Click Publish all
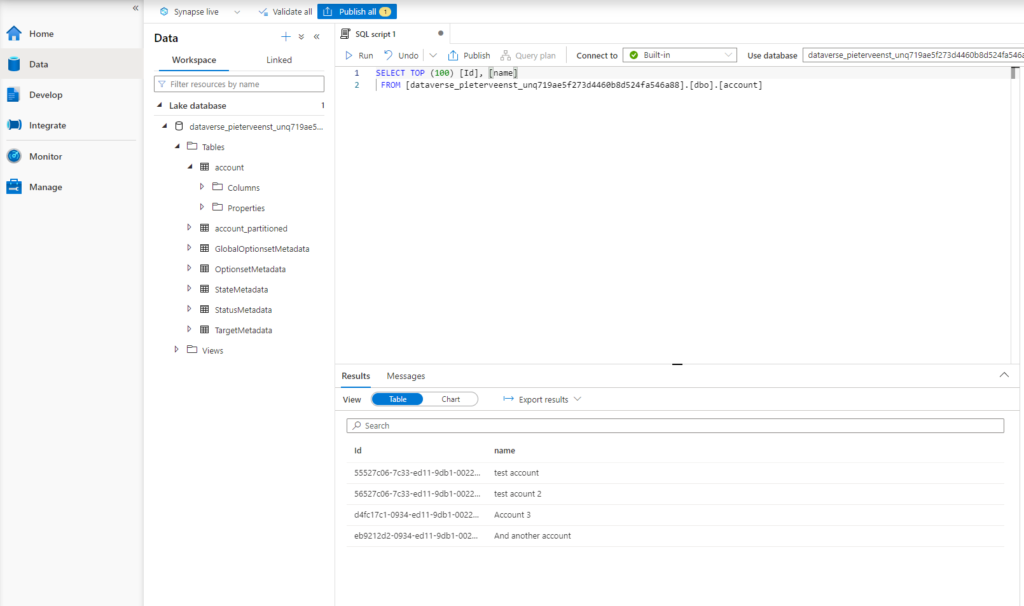Viewport: 1024px width, 606px height. coord(357,12)
